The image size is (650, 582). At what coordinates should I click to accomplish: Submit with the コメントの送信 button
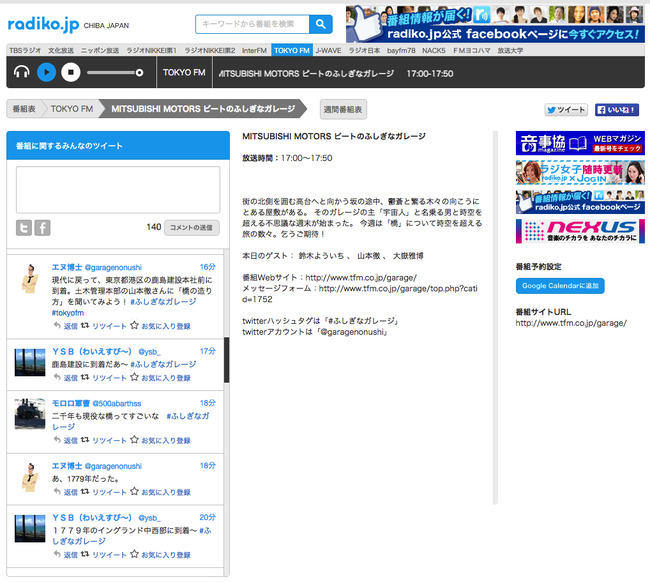click(x=192, y=228)
